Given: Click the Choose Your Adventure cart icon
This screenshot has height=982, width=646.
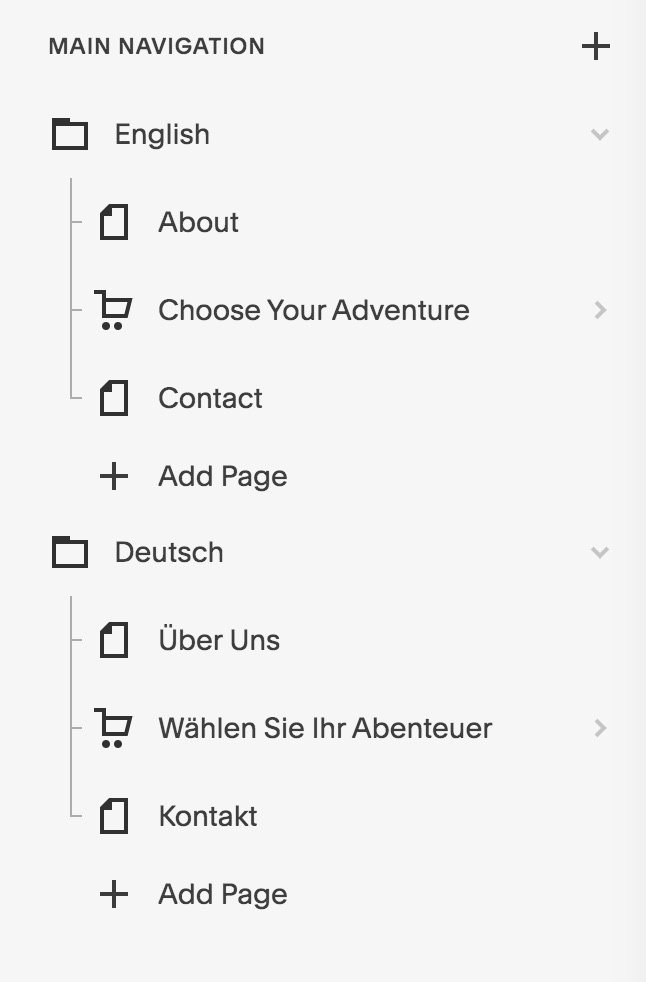Looking at the screenshot, I should tap(113, 310).
